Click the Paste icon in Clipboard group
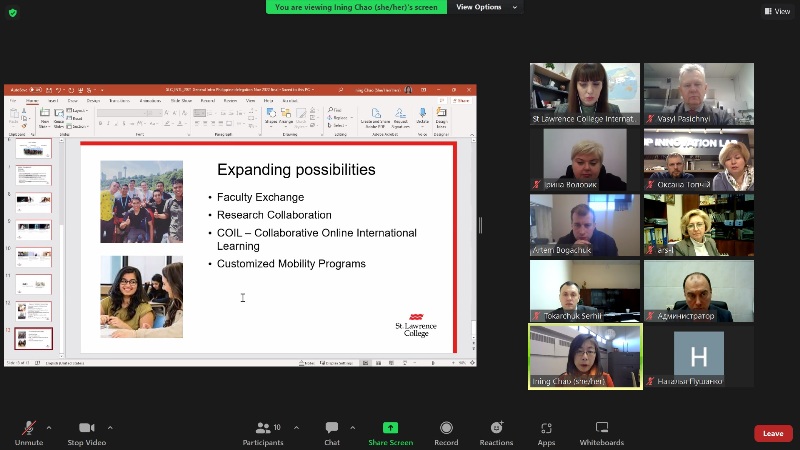Viewport: 800px width, 450px height. [14, 113]
